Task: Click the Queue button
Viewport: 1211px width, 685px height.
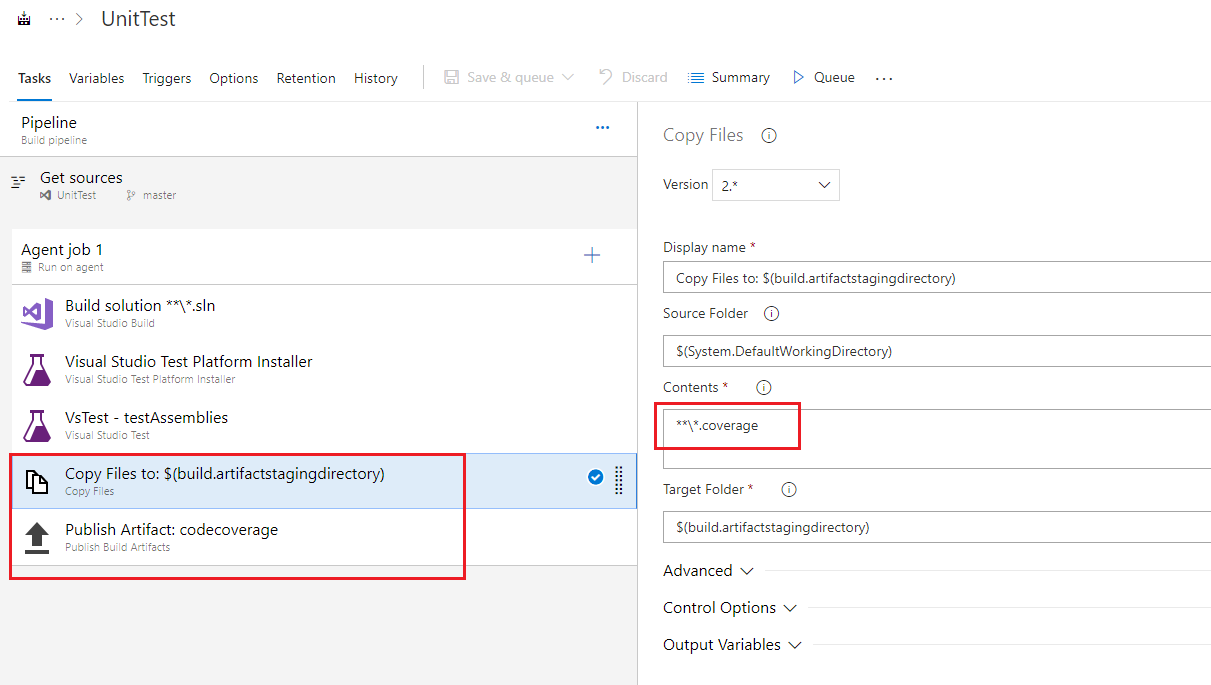Action: click(823, 78)
